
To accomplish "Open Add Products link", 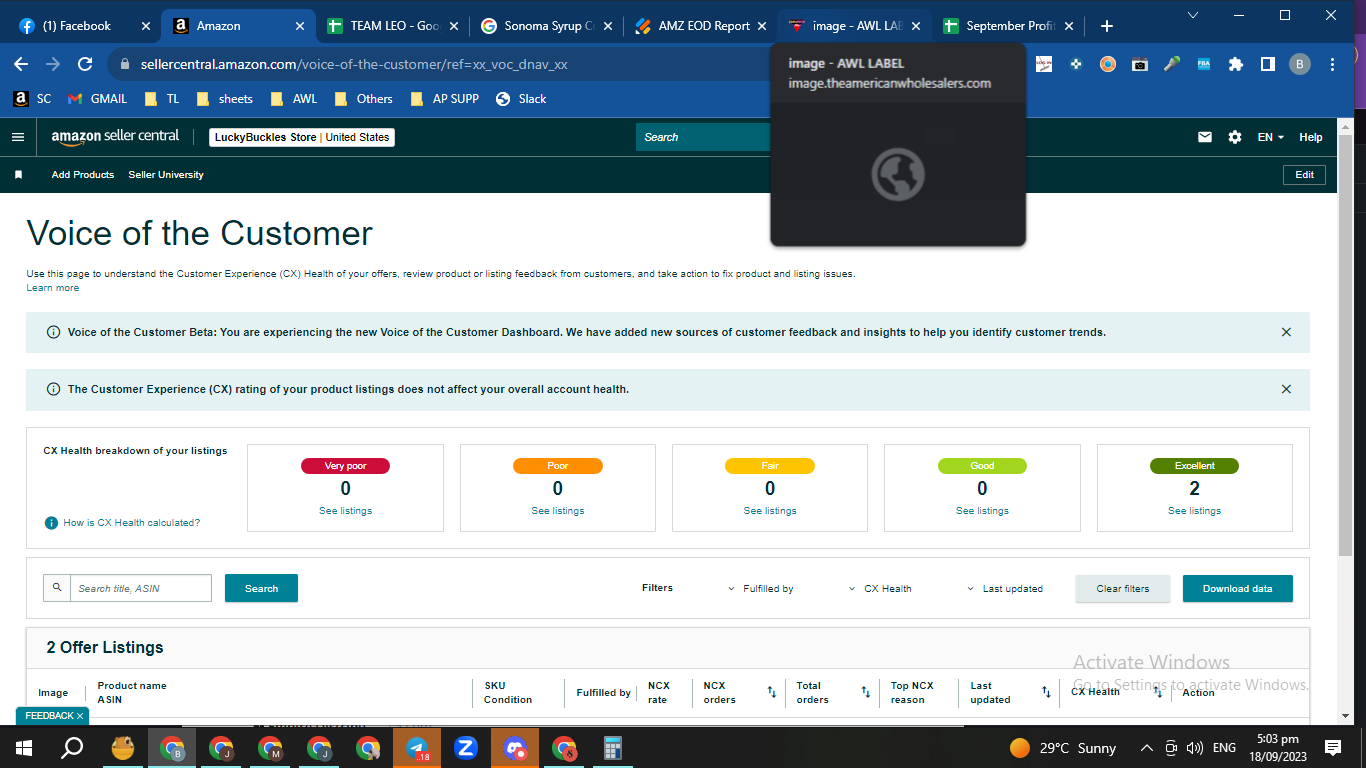I will coord(83,175).
